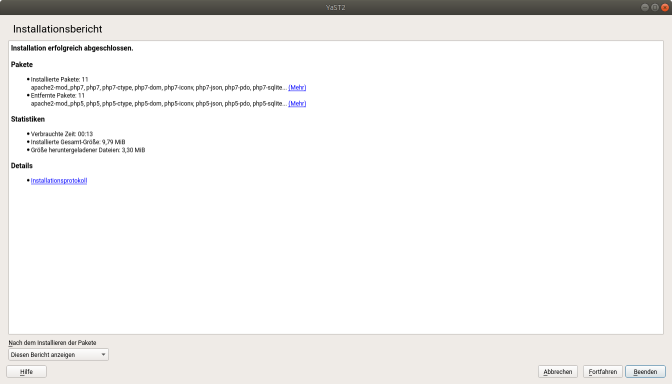Open the Installationsprotokoll link
The image size is (672, 384).
coord(59,181)
